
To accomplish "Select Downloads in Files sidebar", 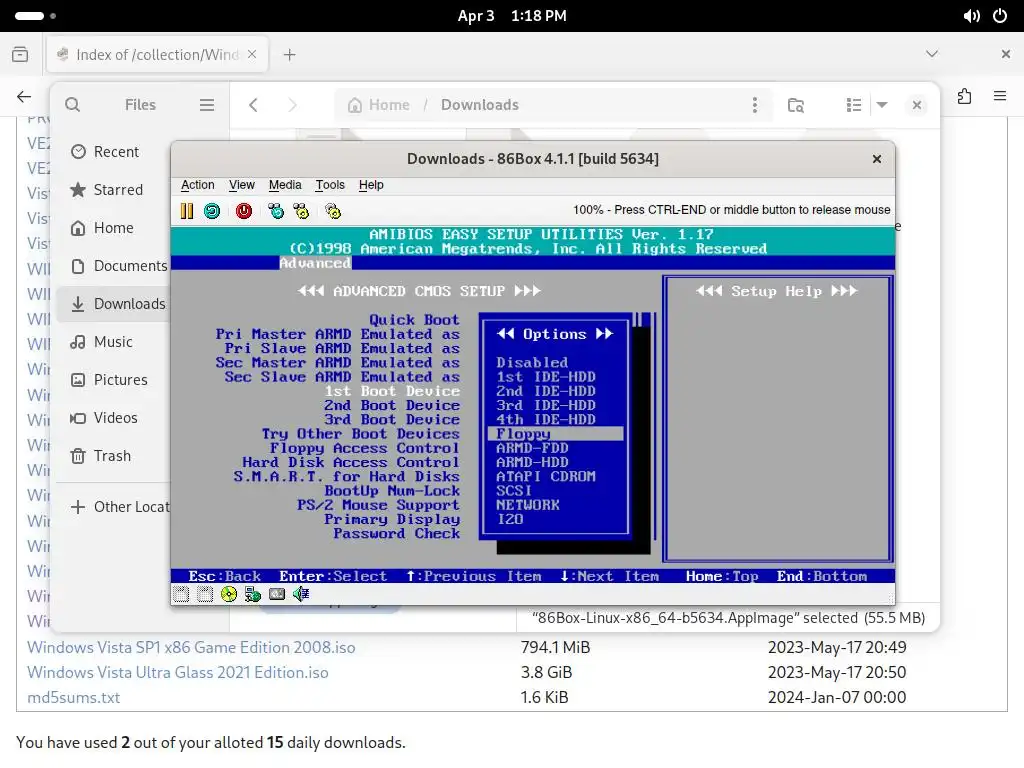I will [x=113, y=304].
